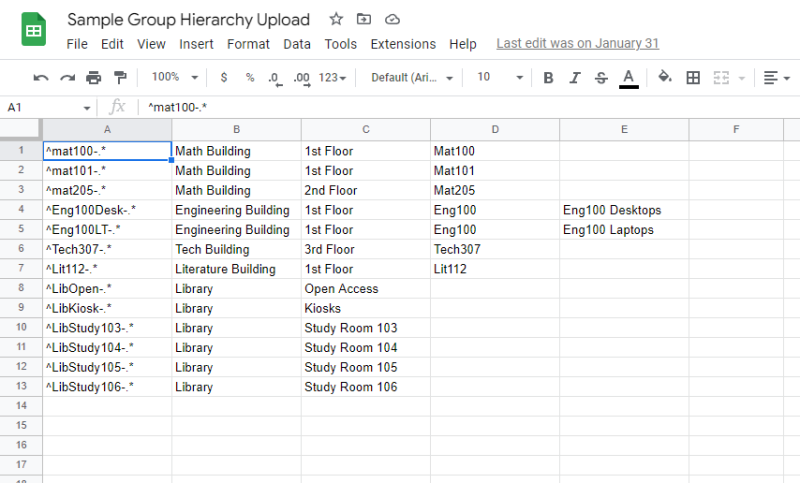Print the spreadsheet using the printer icon

coord(94,78)
